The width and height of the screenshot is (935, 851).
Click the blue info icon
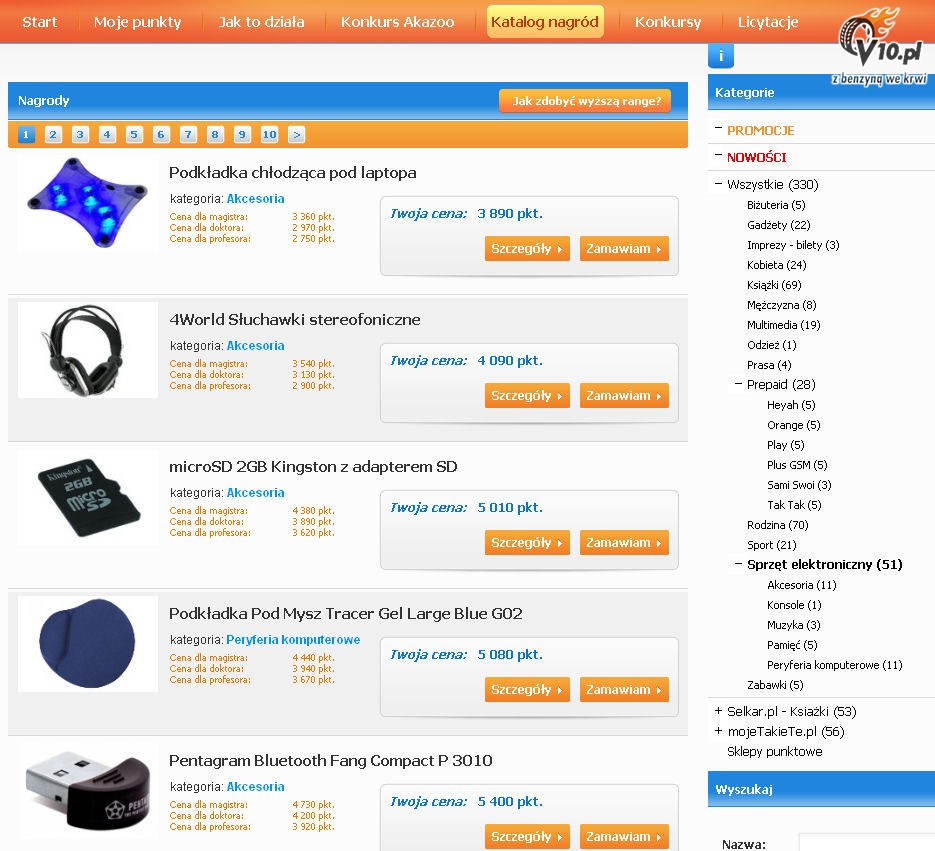coord(720,56)
